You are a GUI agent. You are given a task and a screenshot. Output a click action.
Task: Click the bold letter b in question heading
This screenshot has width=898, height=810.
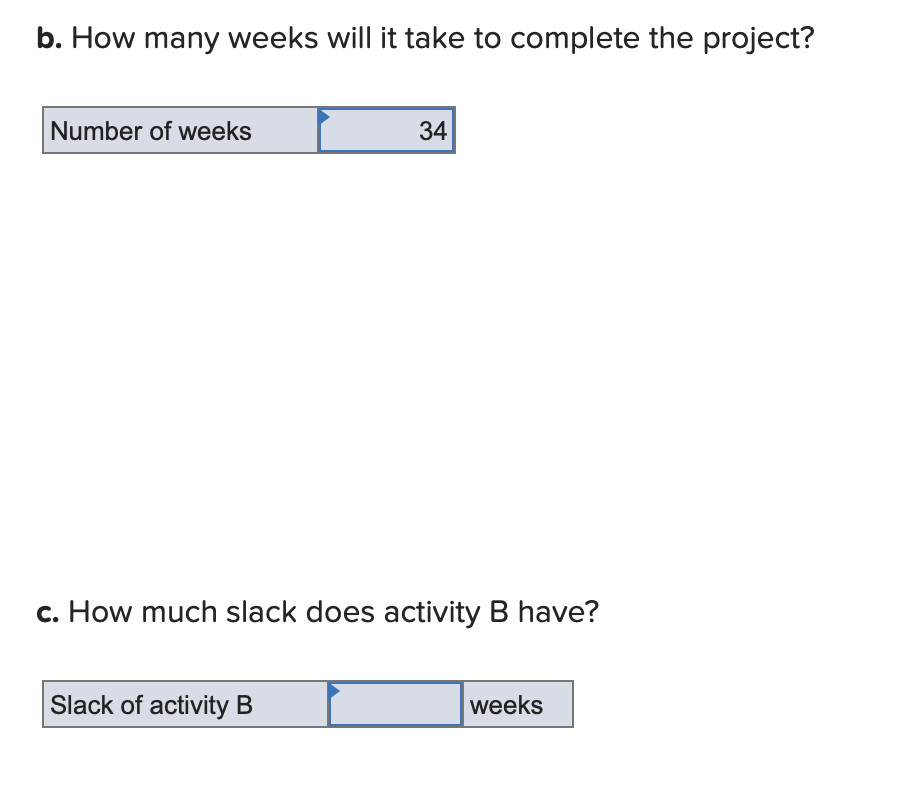click(45, 37)
